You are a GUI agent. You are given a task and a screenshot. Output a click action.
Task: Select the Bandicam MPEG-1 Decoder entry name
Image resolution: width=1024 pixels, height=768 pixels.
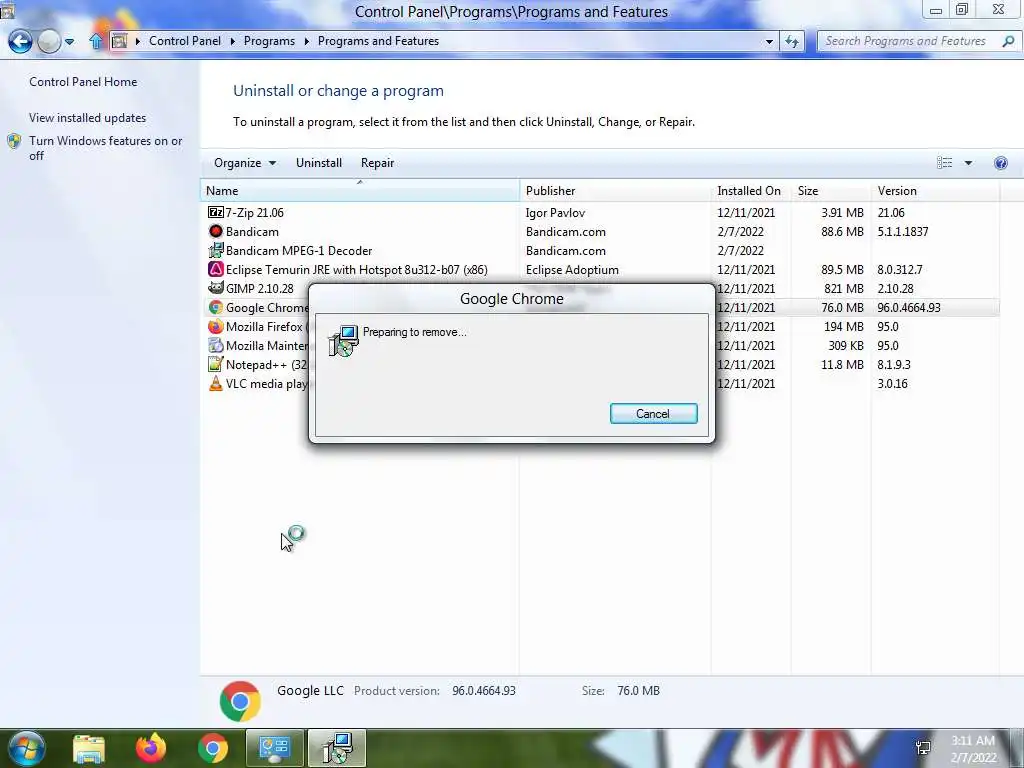[299, 250]
